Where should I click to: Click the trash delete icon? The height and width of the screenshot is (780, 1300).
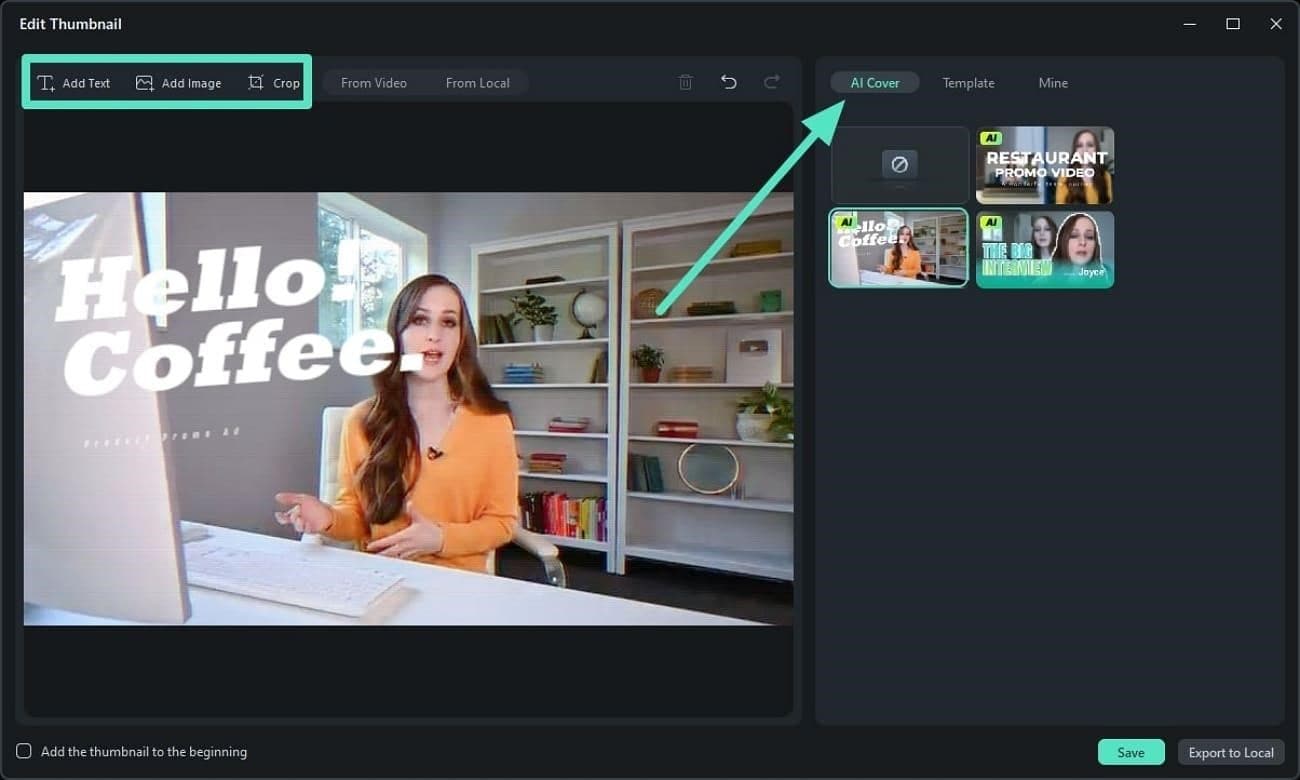[x=686, y=82]
